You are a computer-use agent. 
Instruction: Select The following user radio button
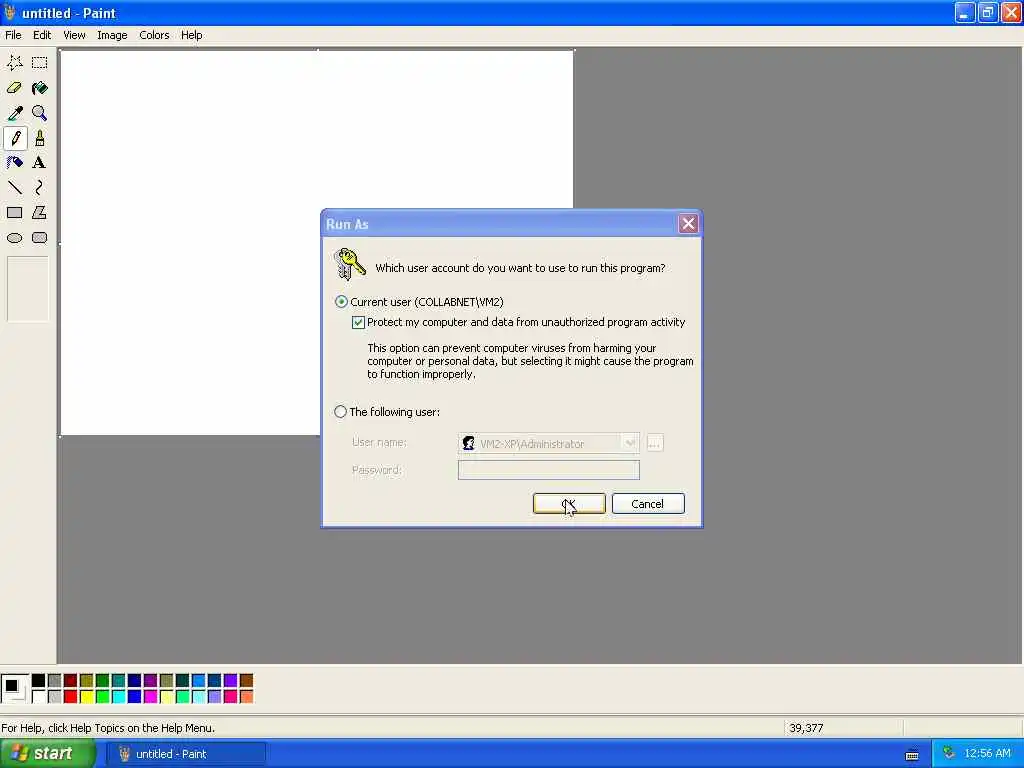[340, 411]
